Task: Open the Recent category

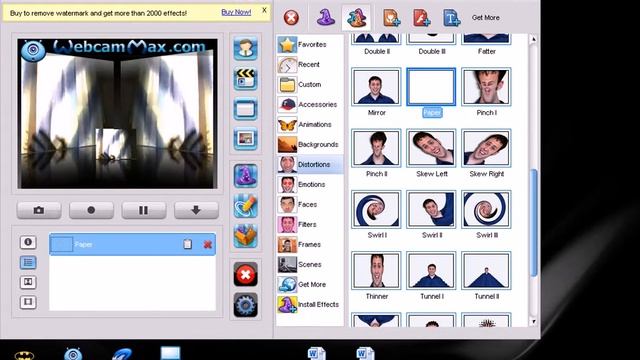Action: click(x=309, y=64)
